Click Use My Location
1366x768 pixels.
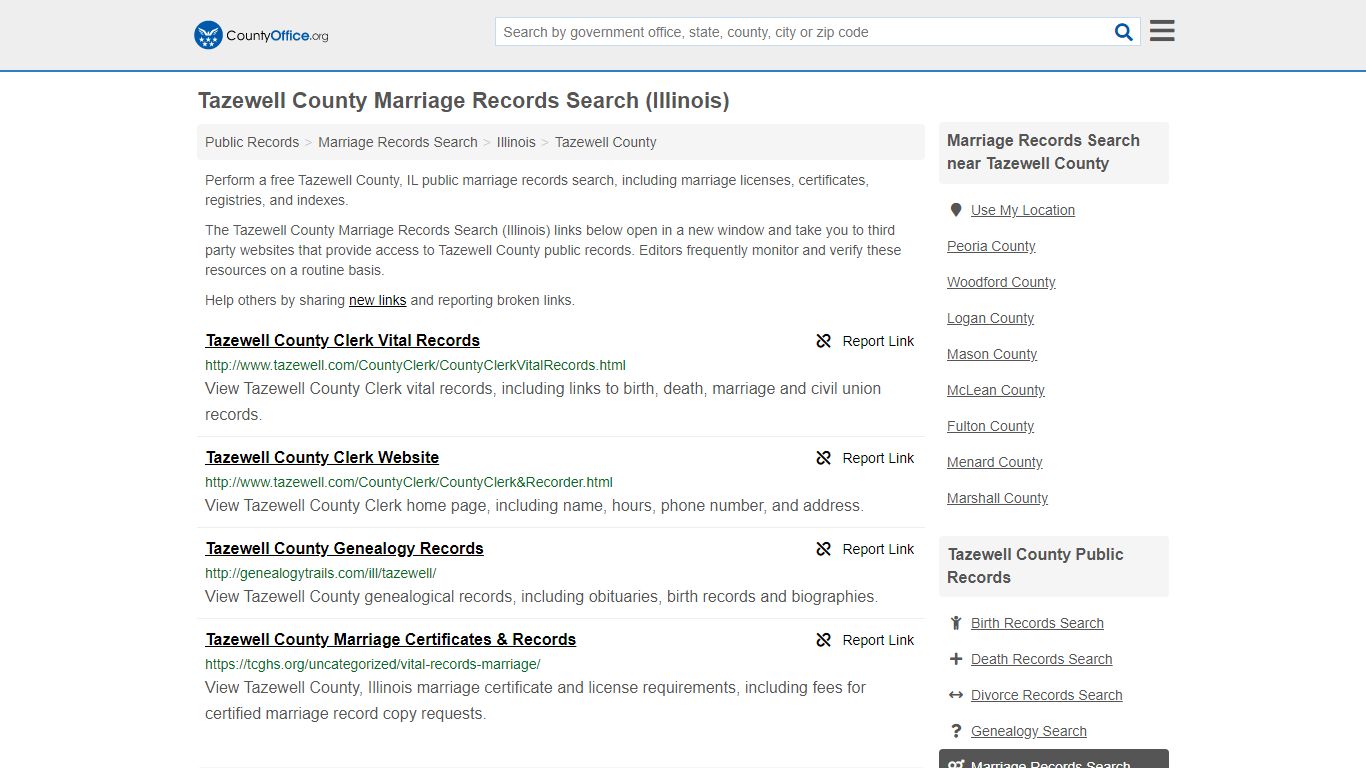tap(1022, 210)
